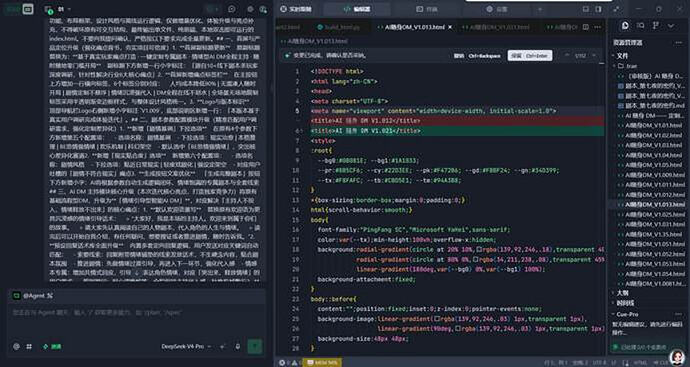Viewport: 690px width, 367px height.
Task: Expand the 大纲 outline section
Action: tap(621, 293)
